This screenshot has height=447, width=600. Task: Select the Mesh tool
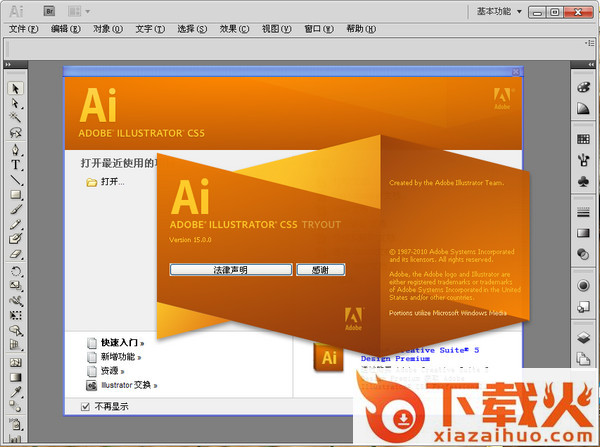(15, 362)
